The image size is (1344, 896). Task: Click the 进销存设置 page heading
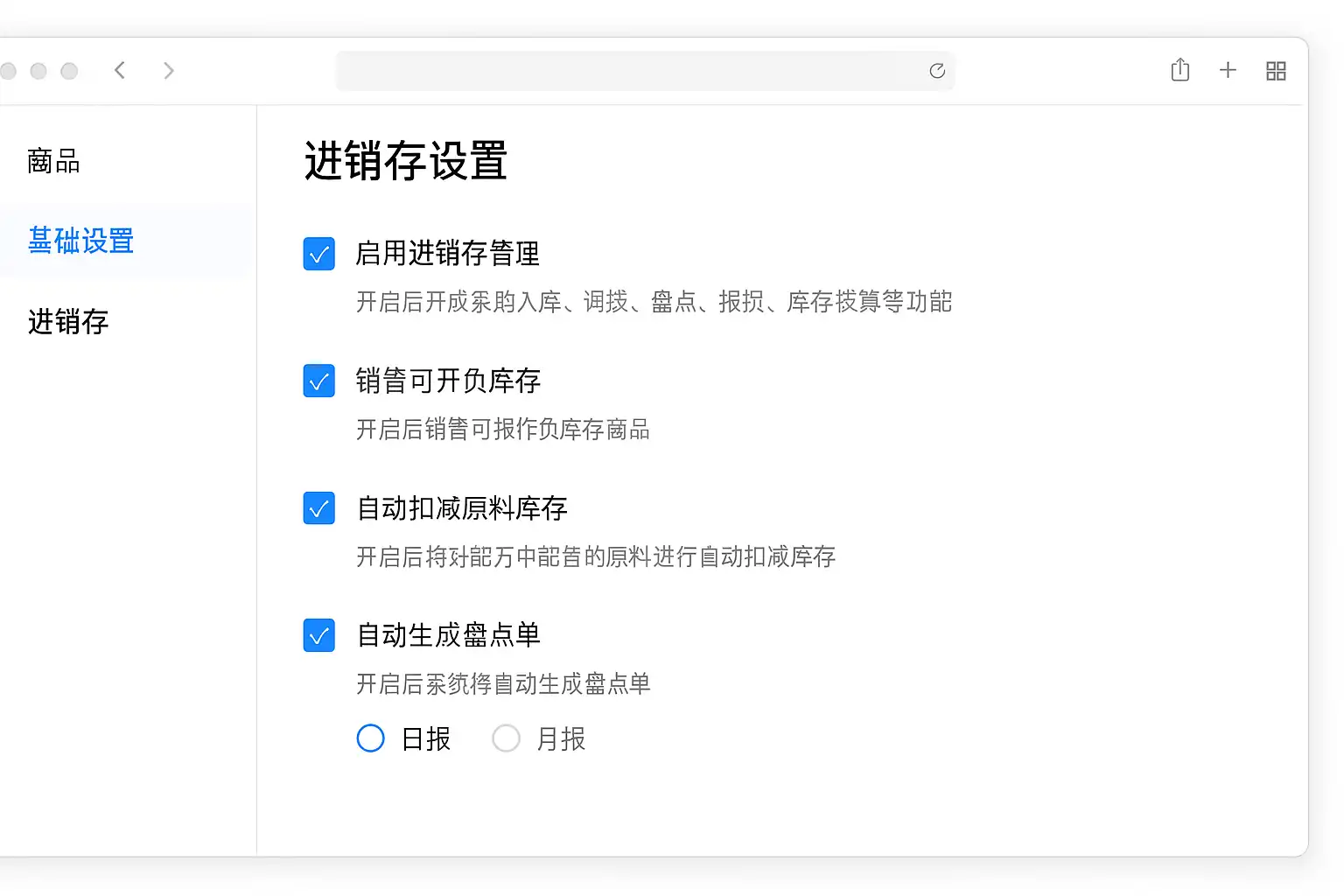tap(405, 161)
